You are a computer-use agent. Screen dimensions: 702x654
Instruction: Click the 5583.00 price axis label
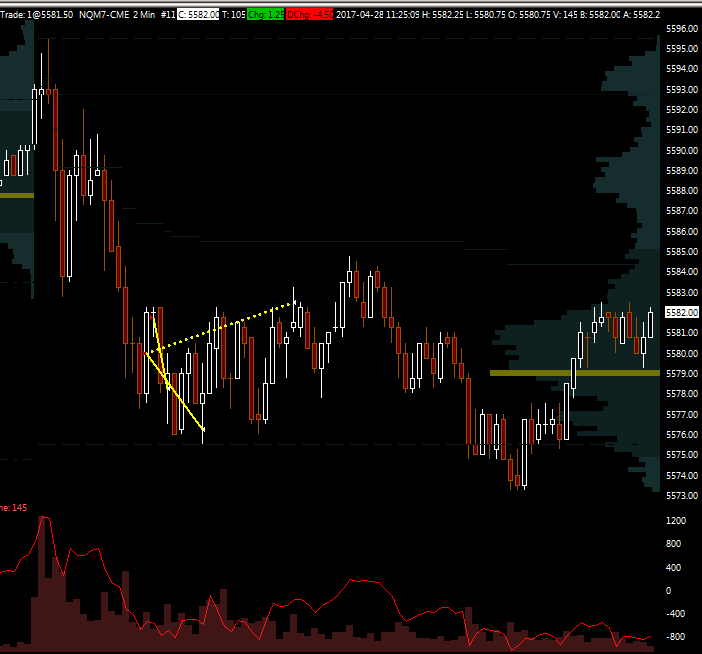coord(682,292)
